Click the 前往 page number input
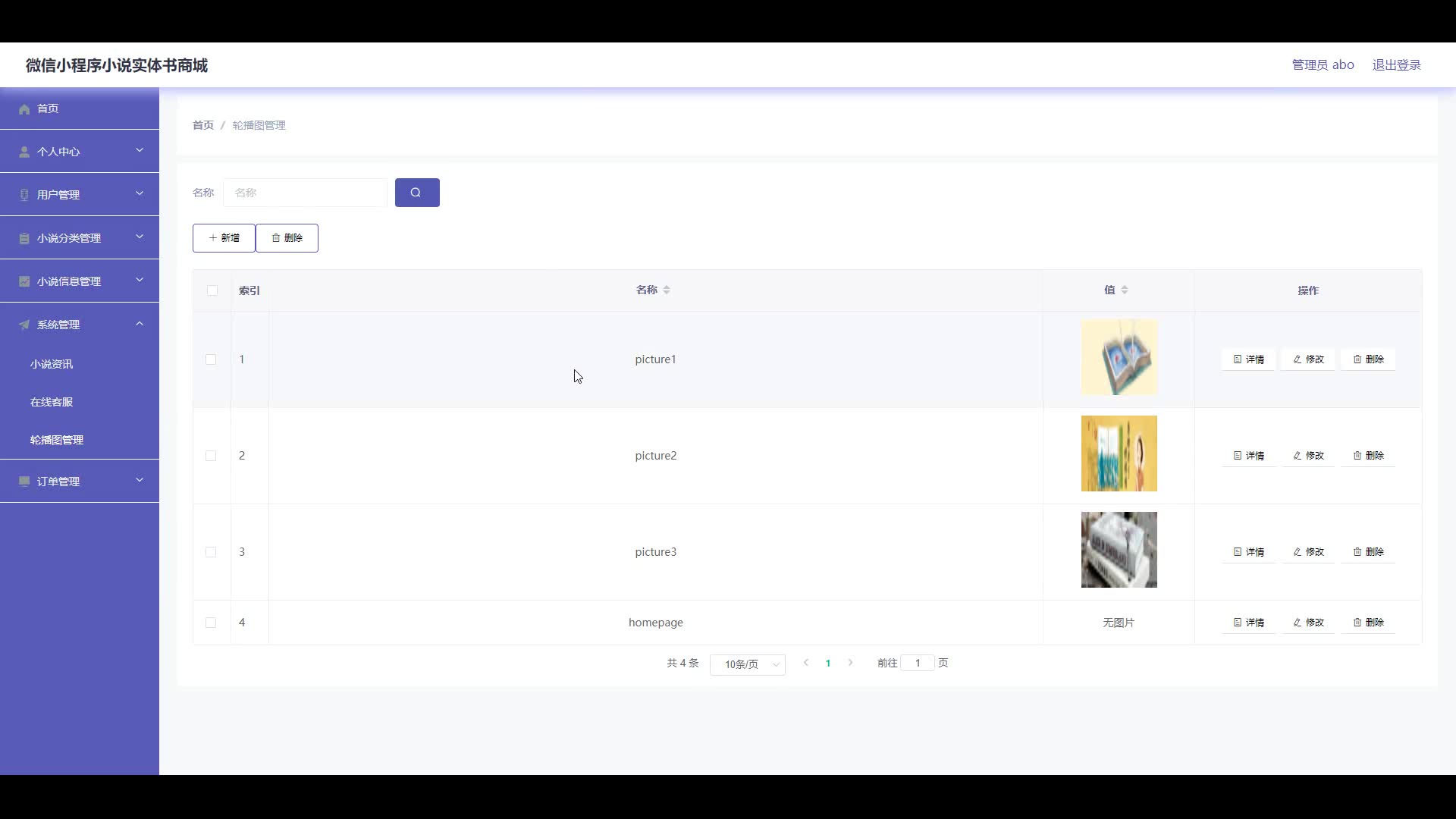Image resolution: width=1456 pixels, height=819 pixels. pos(918,663)
